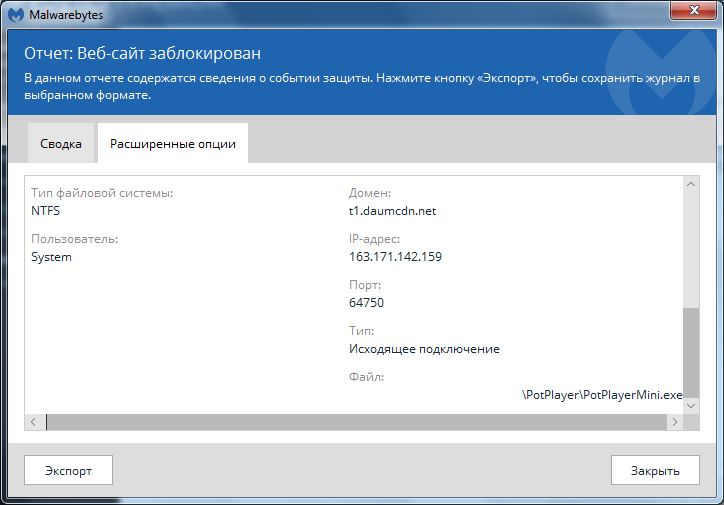
Task: Click the horizontal scrollbar left arrow
Action: (33, 422)
